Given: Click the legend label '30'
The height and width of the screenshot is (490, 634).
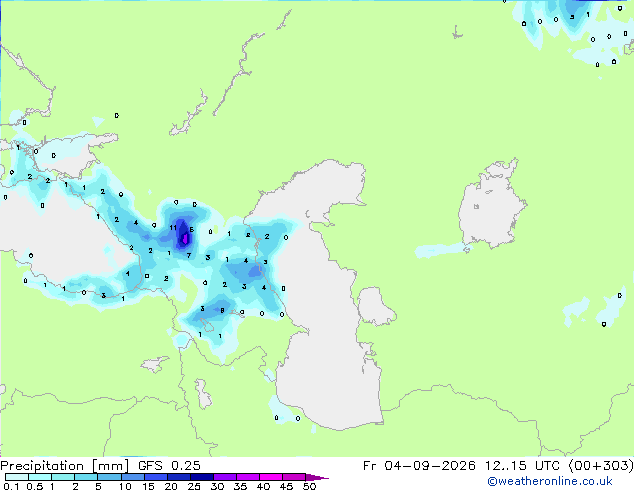Looking at the screenshot, I should tap(217, 486).
